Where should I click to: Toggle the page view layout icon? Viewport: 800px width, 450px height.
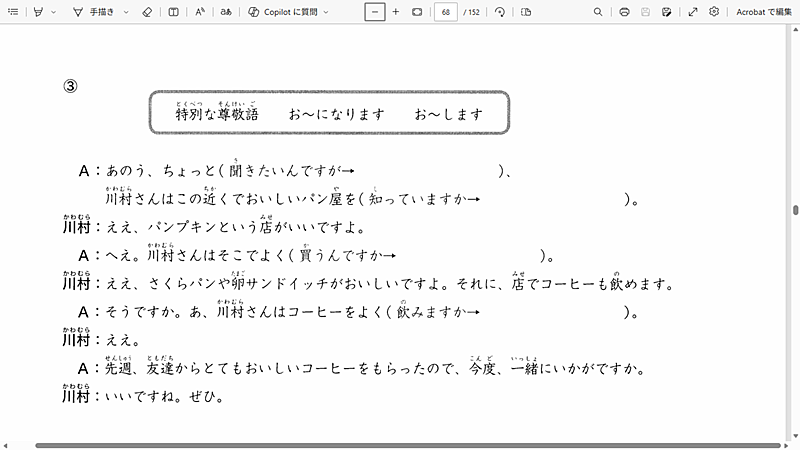(174, 12)
